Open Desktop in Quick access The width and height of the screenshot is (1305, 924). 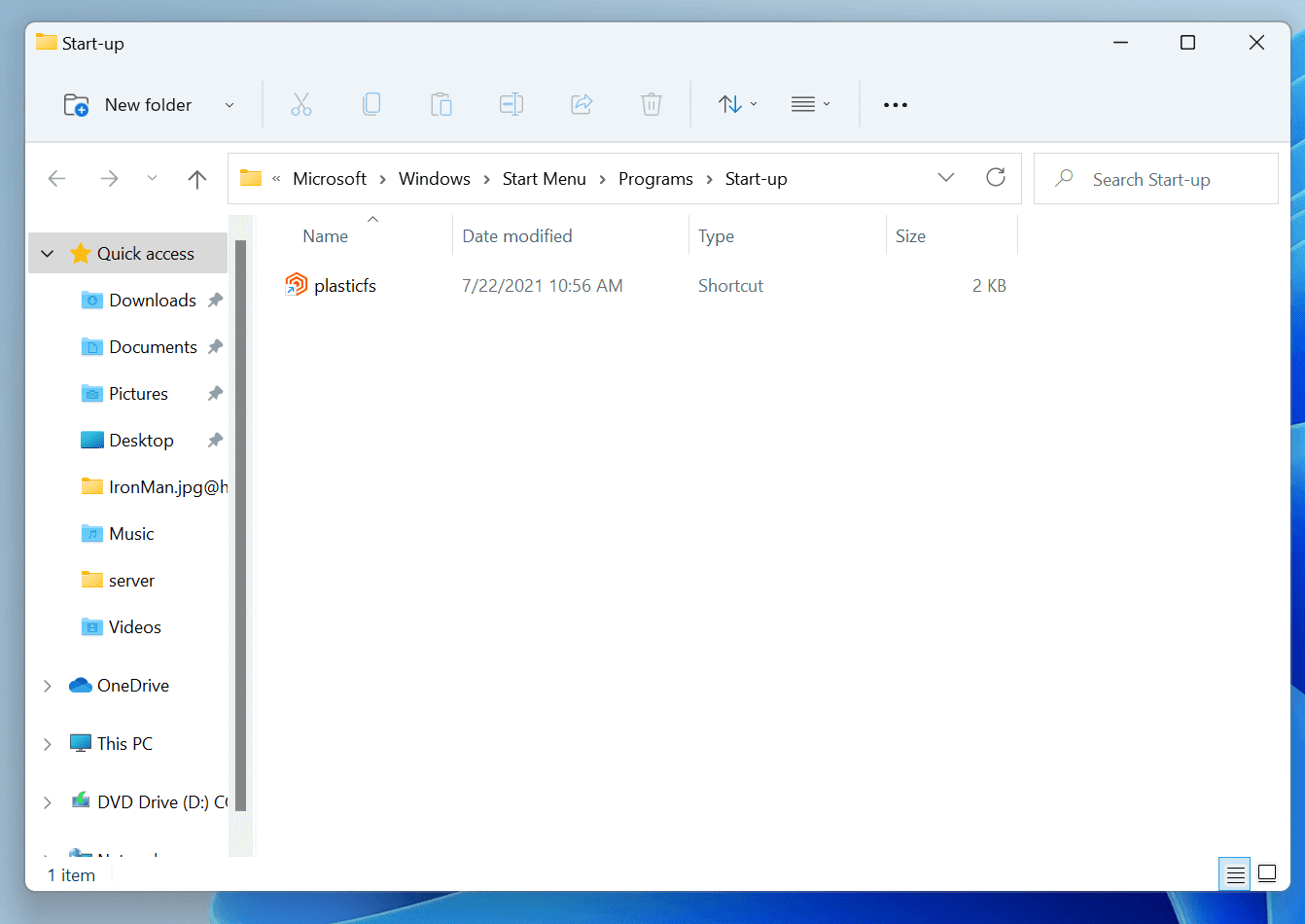[x=141, y=441]
